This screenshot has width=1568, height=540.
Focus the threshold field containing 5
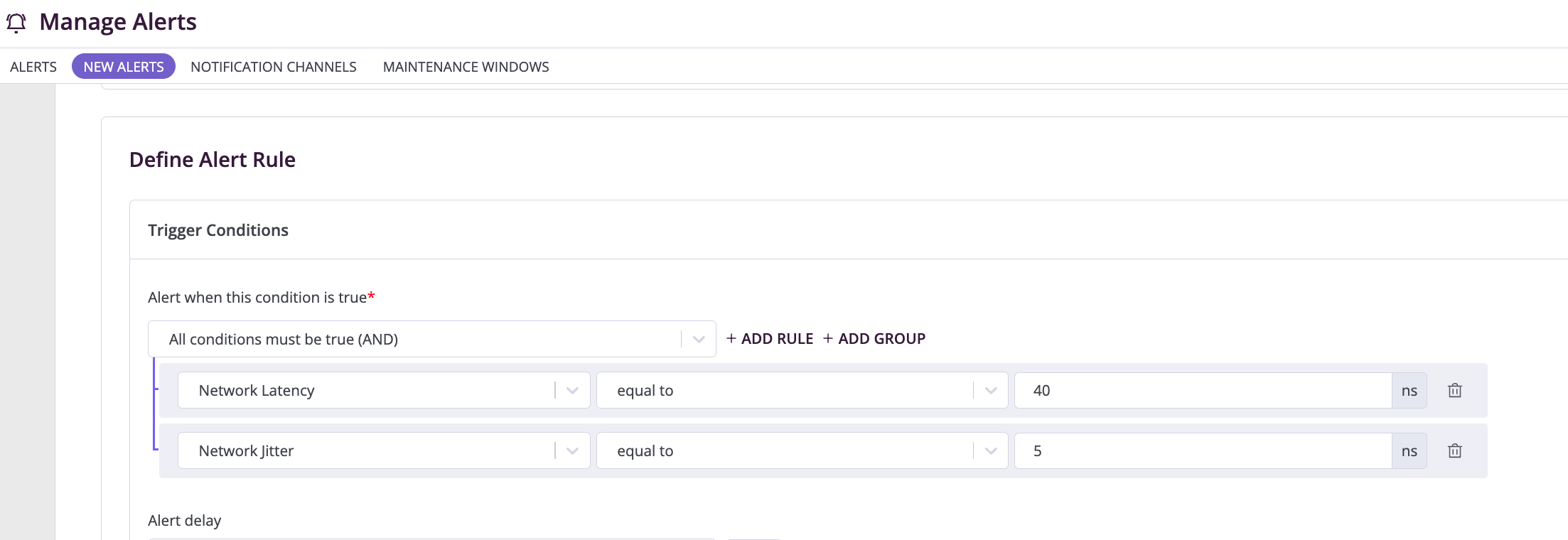coord(1201,450)
